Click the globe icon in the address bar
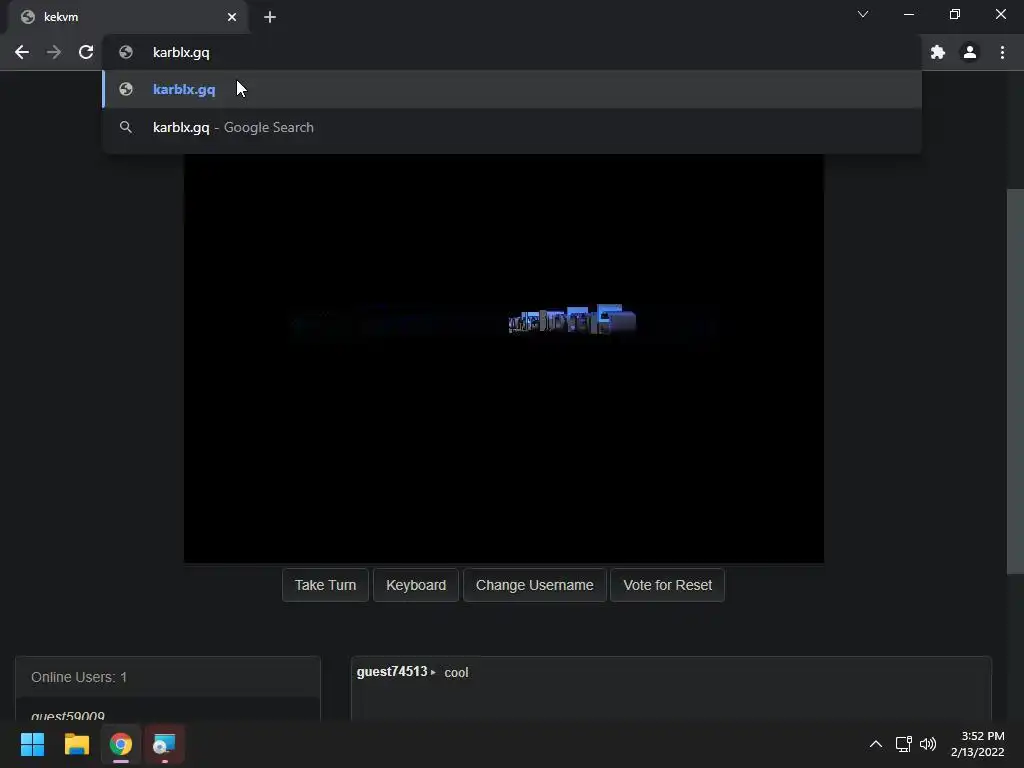 (126, 52)
